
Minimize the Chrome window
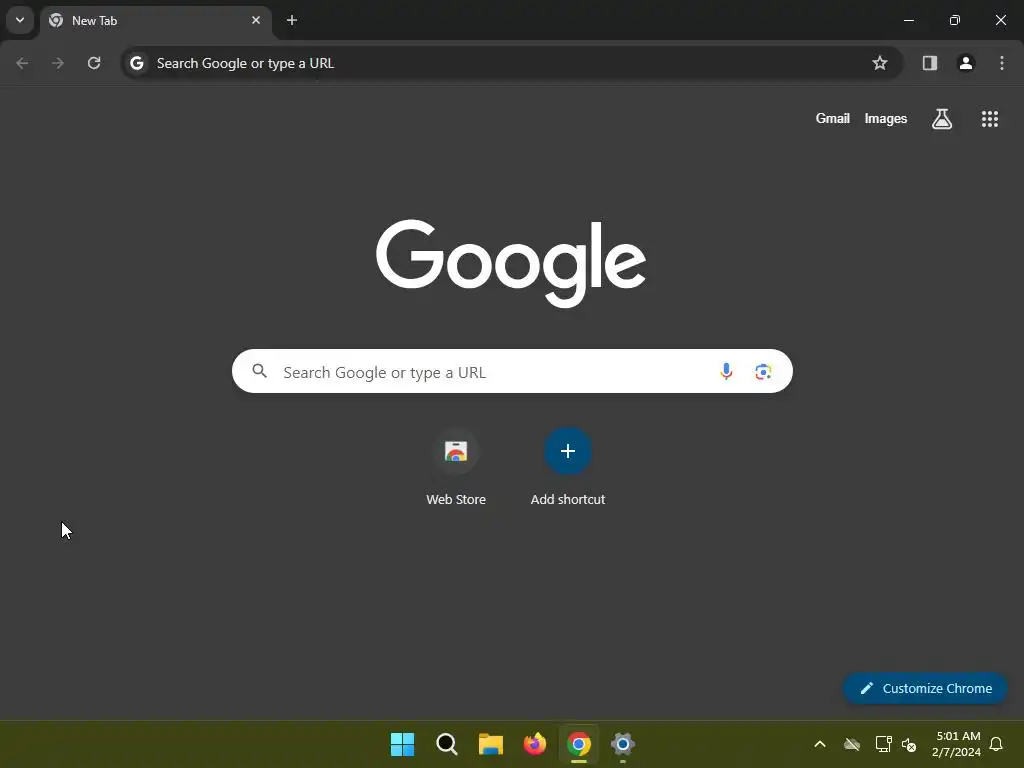point(909,20)
